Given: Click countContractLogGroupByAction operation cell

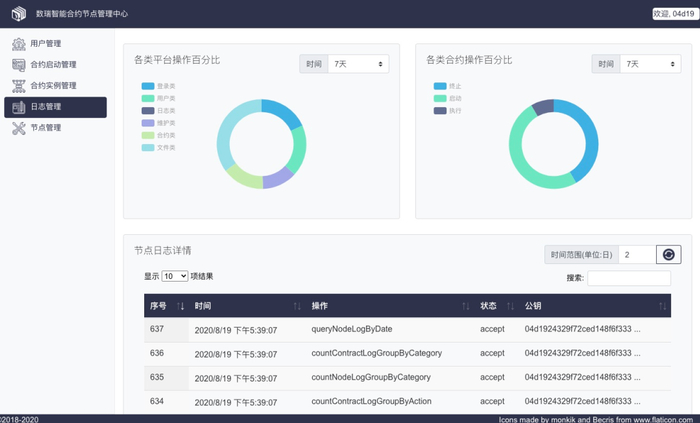Looking at the screenshot, I should (371, 401).
